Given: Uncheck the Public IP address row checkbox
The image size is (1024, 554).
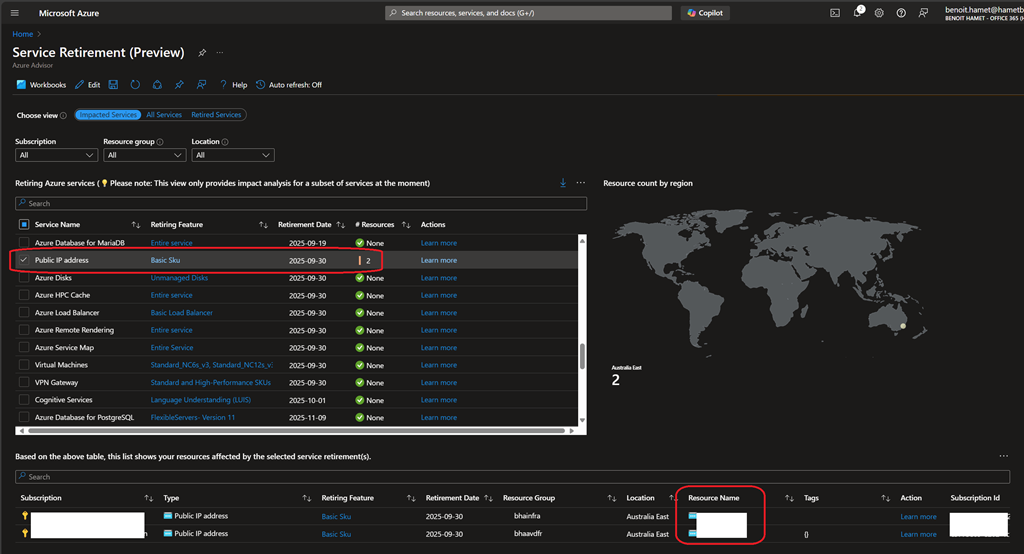Looking at the screenshot, I should pos(24,260).
